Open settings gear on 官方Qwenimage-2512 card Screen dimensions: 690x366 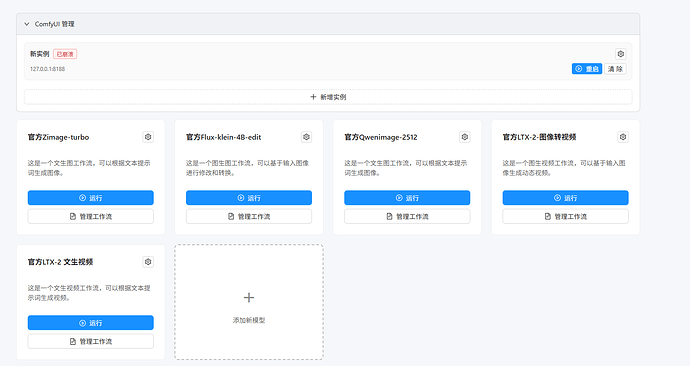pos(465,137)
